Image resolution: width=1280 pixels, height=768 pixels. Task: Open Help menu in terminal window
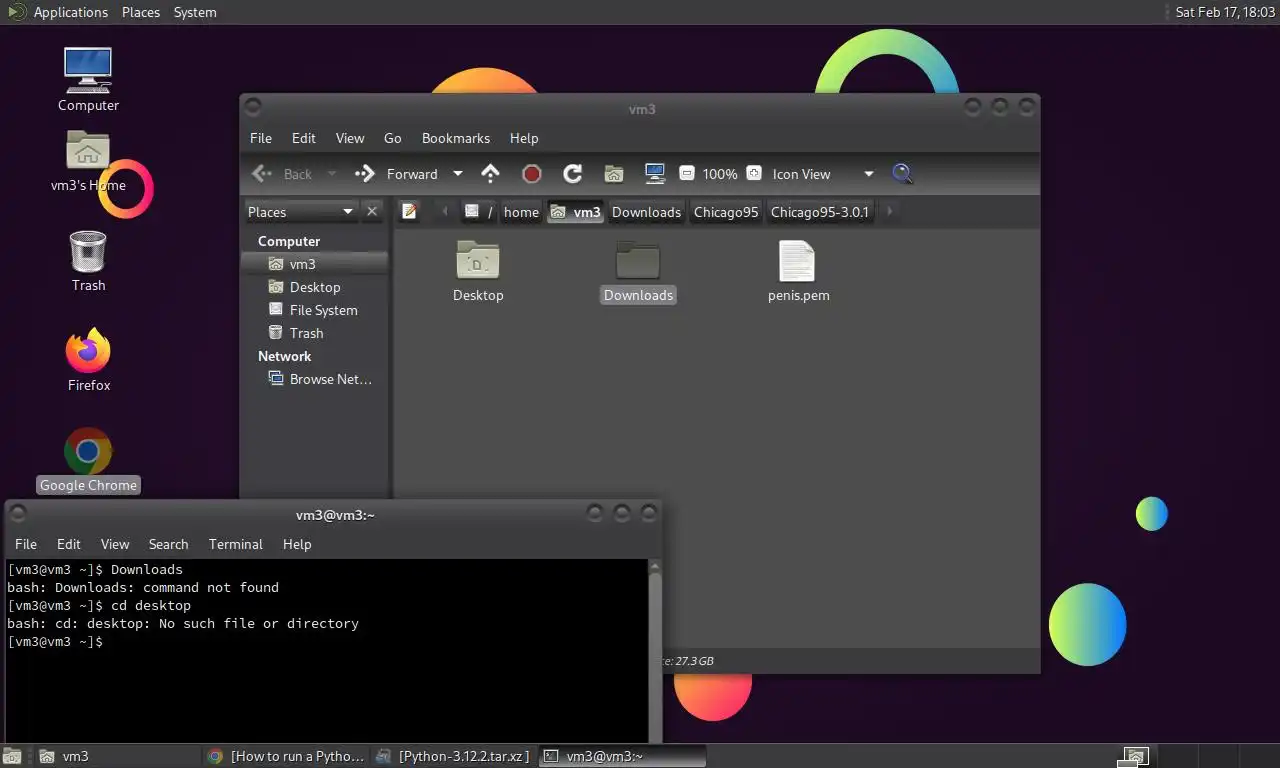tap(297, 544)
